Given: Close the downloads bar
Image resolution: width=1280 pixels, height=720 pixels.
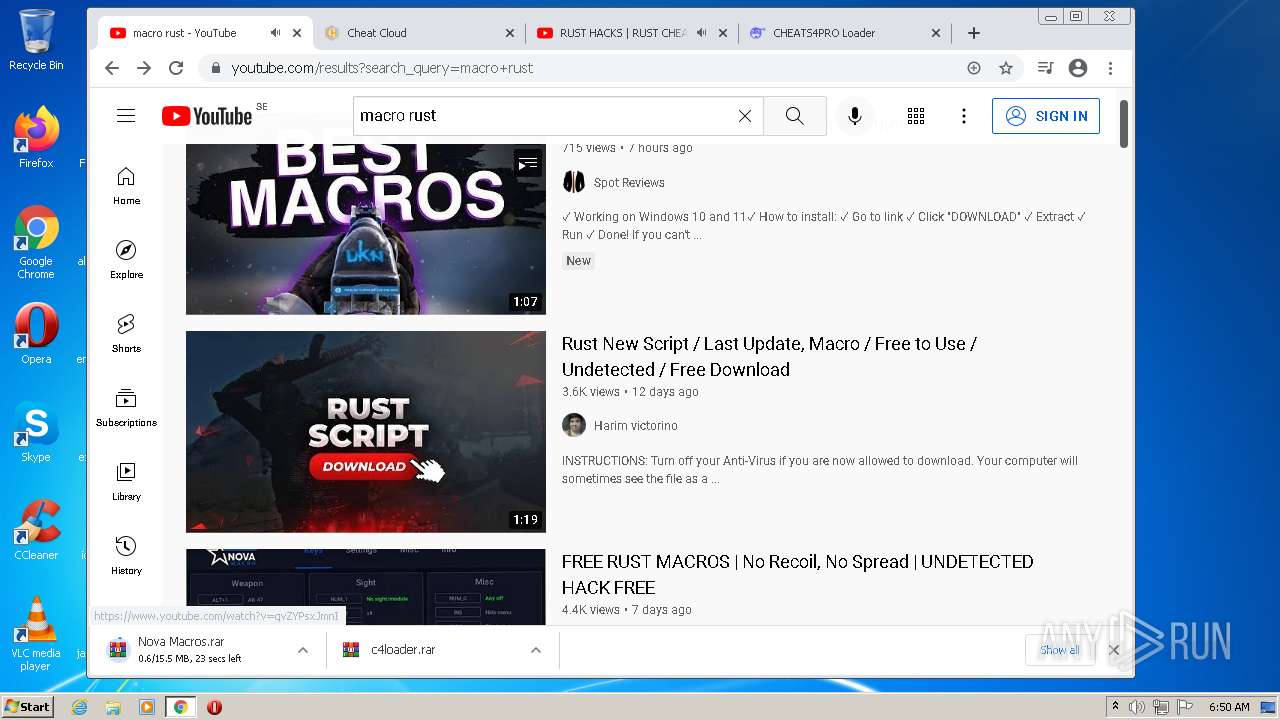Looking at the screenshot, I should point(1113,650).
